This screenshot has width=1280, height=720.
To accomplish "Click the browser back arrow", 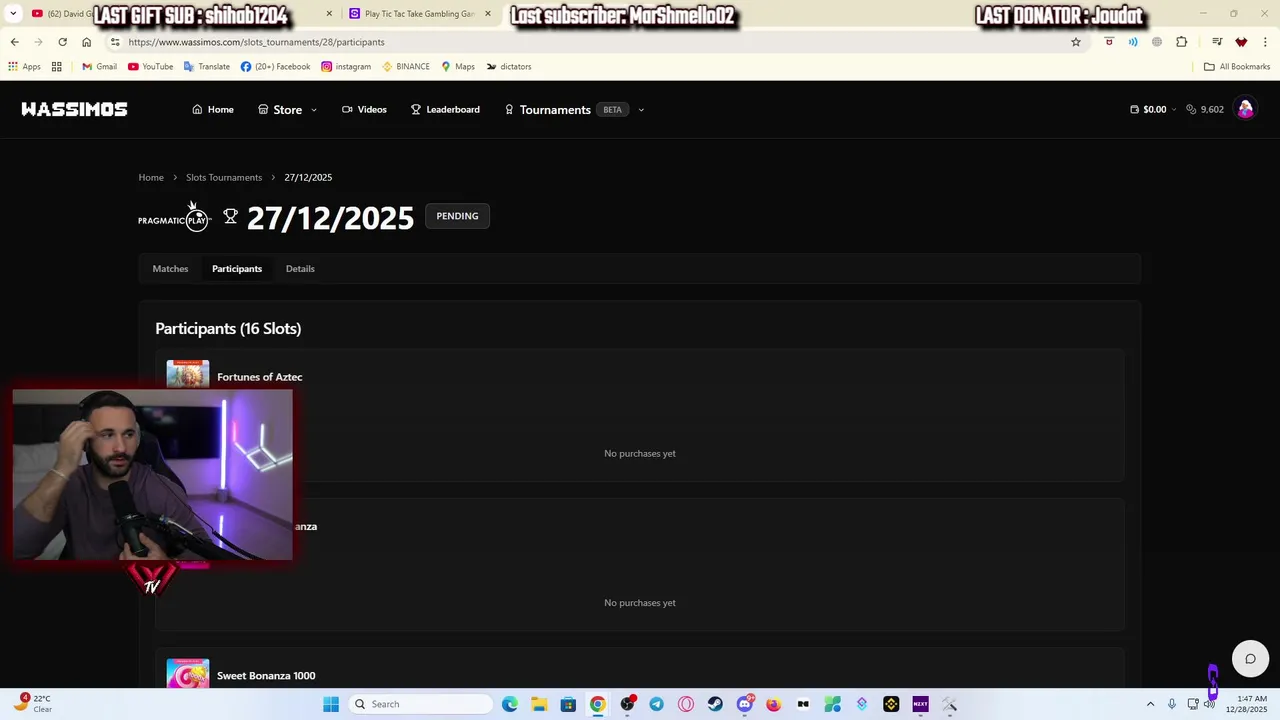I will point(14,42).
